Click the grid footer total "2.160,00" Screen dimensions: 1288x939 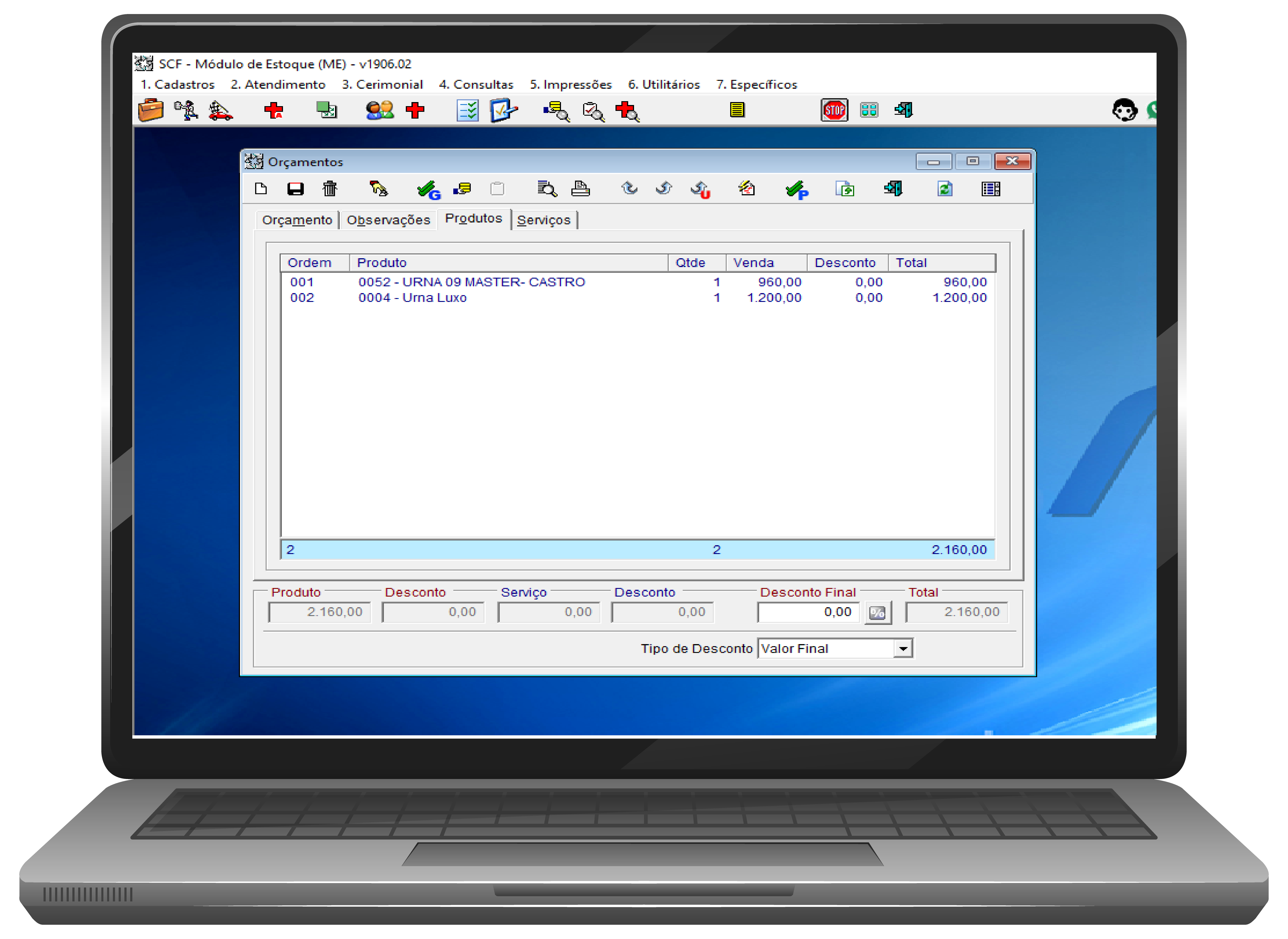[959, 550]
